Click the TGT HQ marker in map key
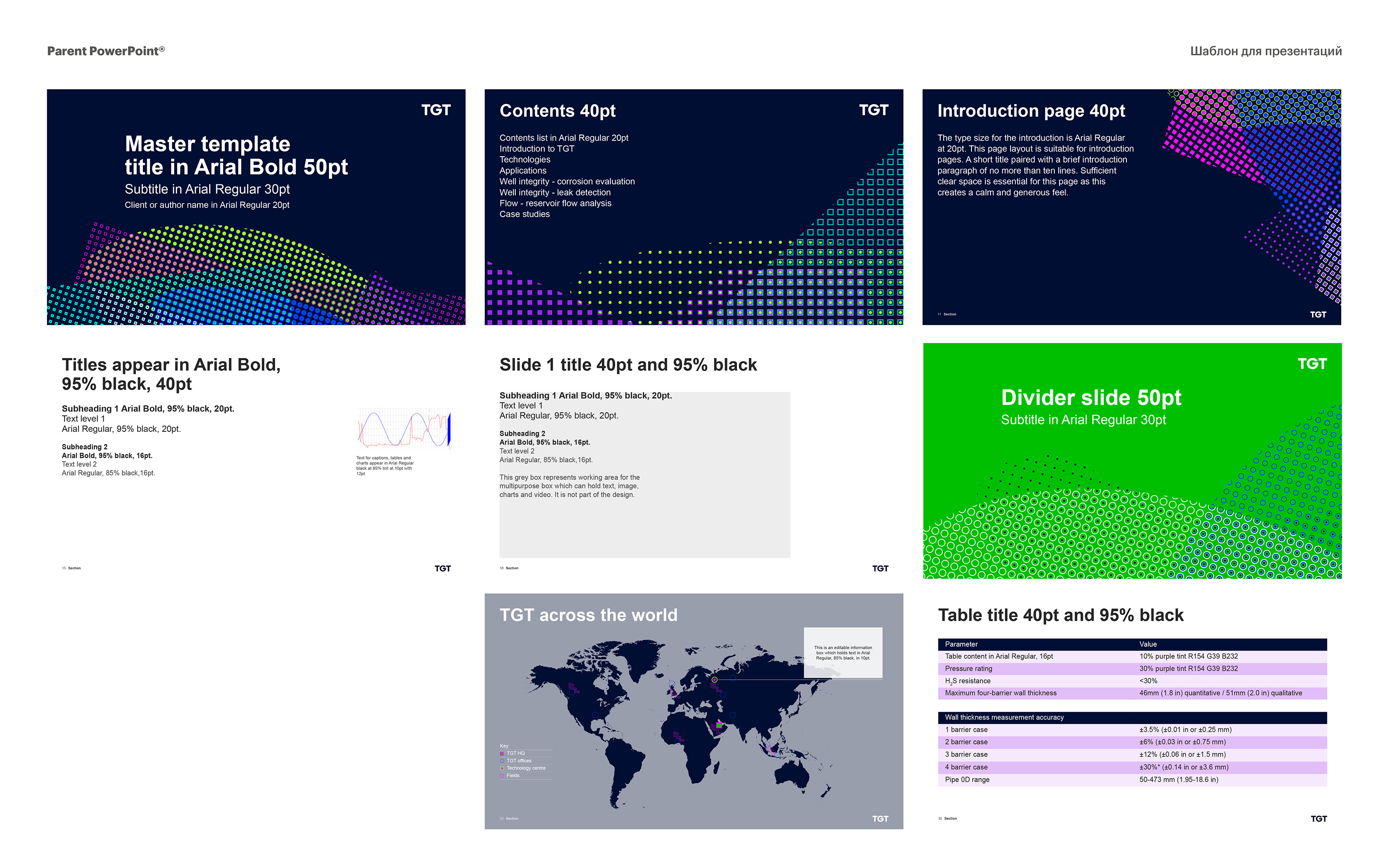The image size is (1389, 868). coord(502,753)
